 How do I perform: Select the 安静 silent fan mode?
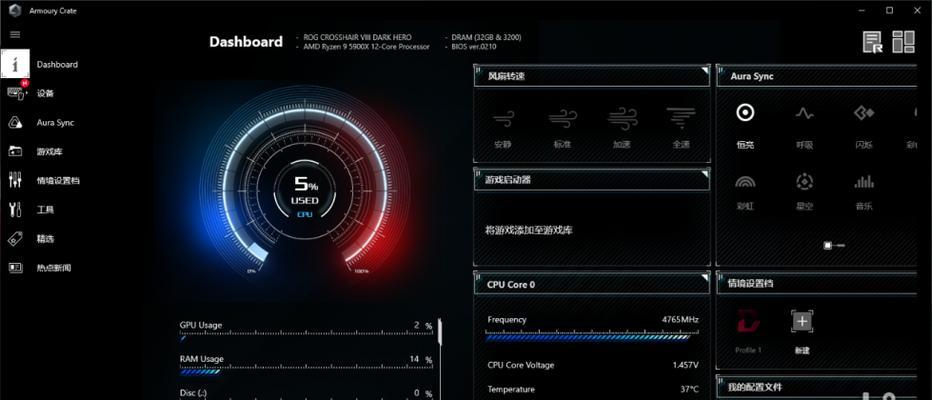click(x=503, y=127)
